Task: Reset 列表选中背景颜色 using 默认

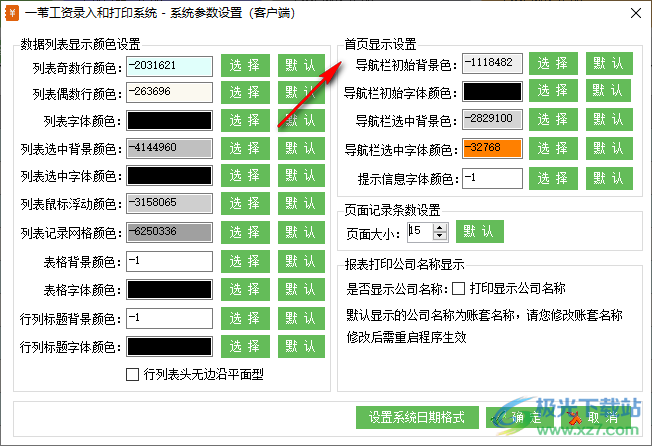Action: click(x=301, y=148)
